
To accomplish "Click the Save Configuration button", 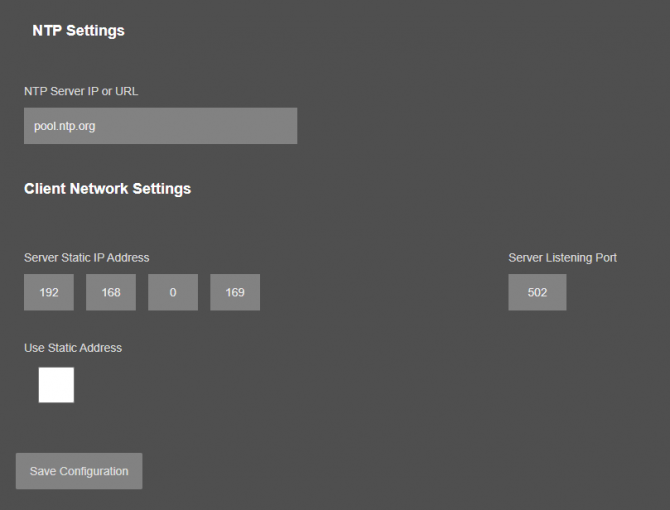I will coord(79,471).
